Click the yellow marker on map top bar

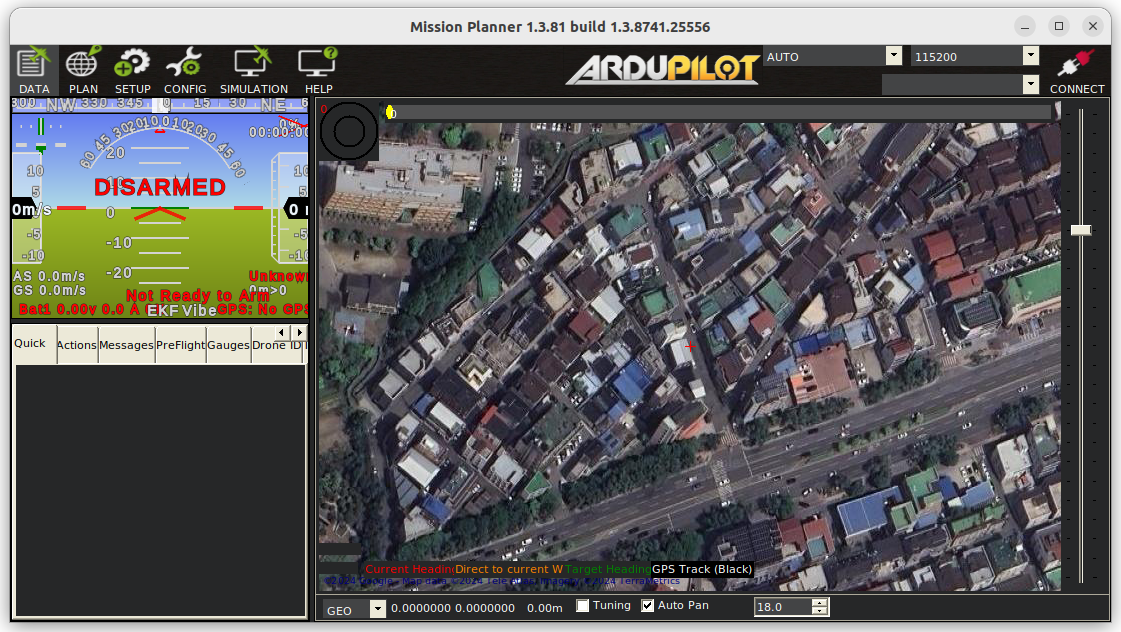click(x=390, y=112)
